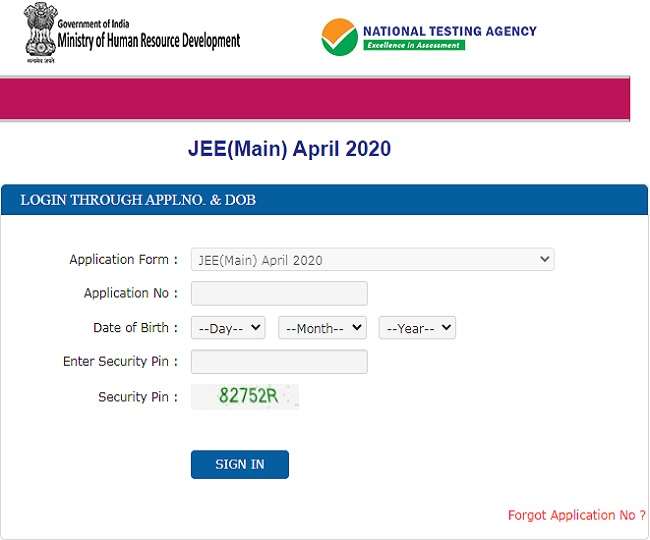
Task: Click the Government of India emblem
Action: coord(40,32)
